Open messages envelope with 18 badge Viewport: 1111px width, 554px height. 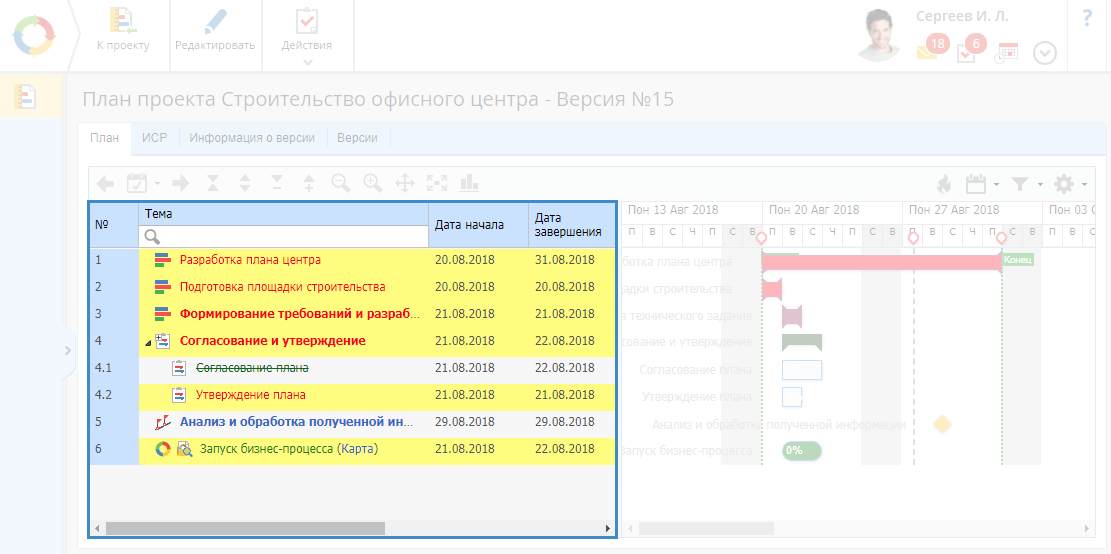[x=928, y=52]
